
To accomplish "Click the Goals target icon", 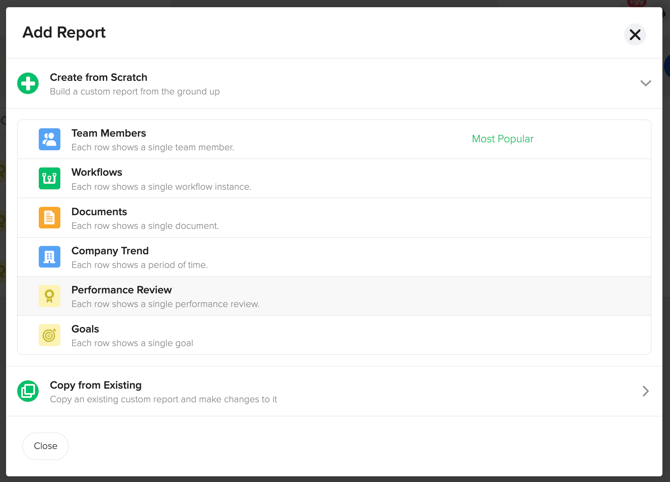I will (x=49, y=335).
